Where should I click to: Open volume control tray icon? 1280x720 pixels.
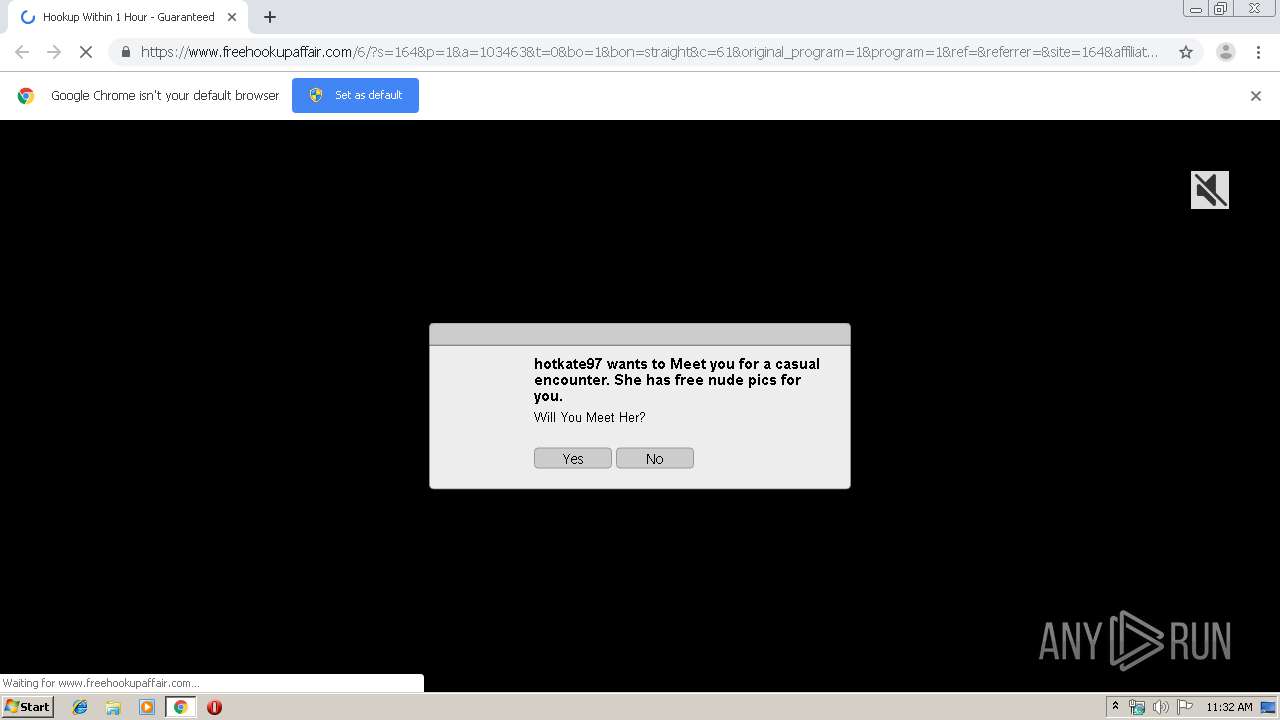click(x=1160, y=707)
